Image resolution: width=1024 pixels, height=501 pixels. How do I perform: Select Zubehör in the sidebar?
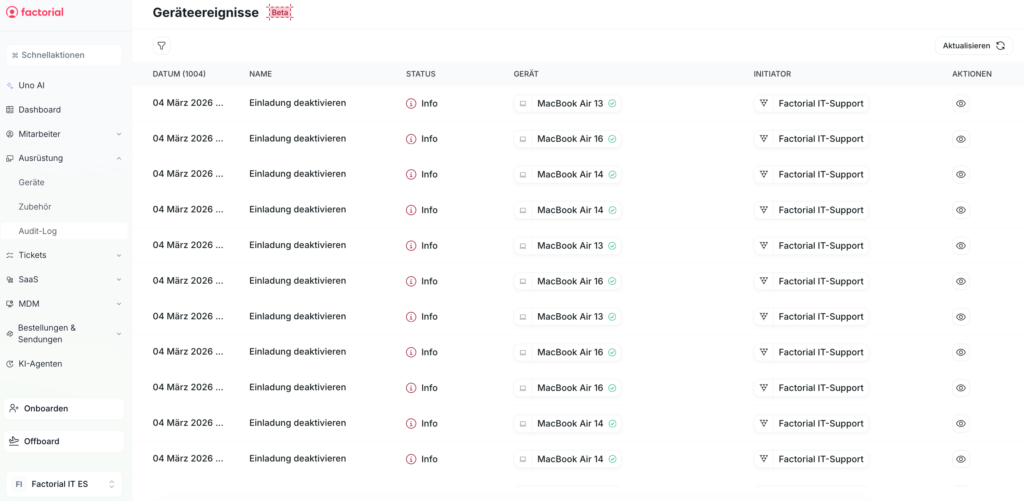pyautogui.click(x=35, y=206)
